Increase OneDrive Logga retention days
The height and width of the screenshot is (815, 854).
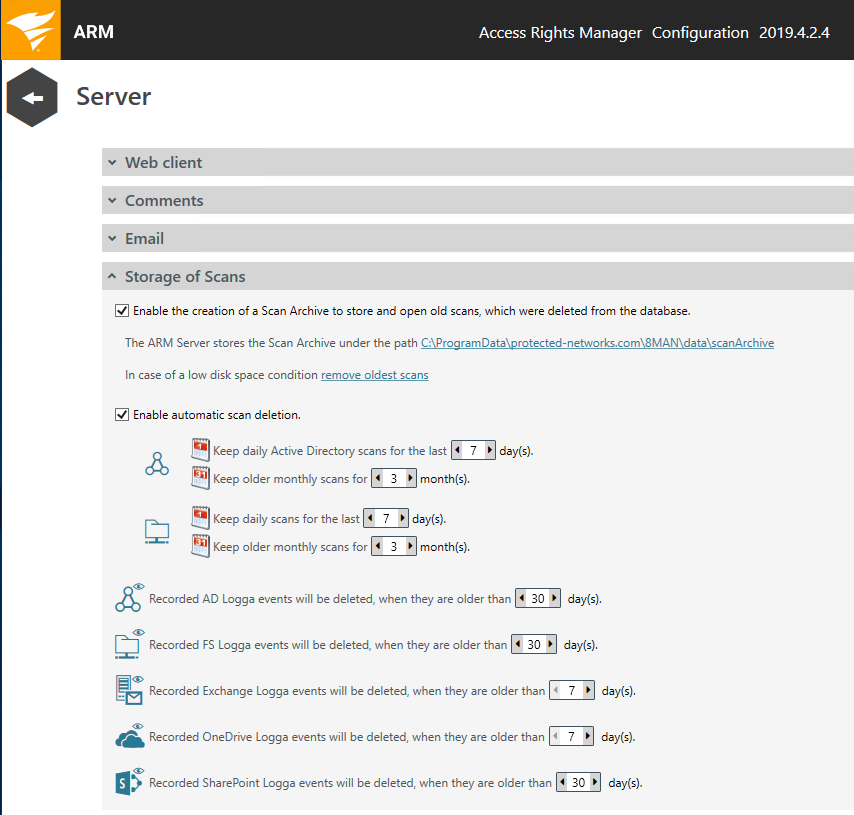pyautogui.click(x=588, y=736)
